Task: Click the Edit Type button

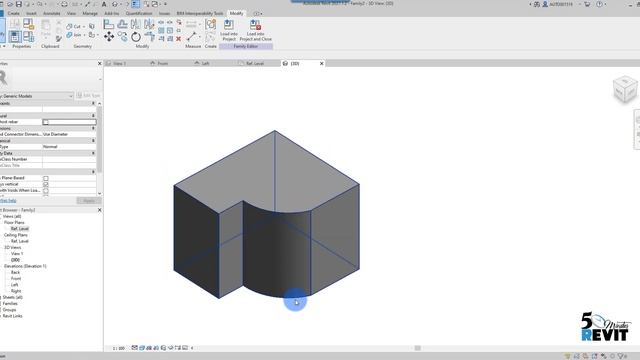Action: click(x=88, y=96)
